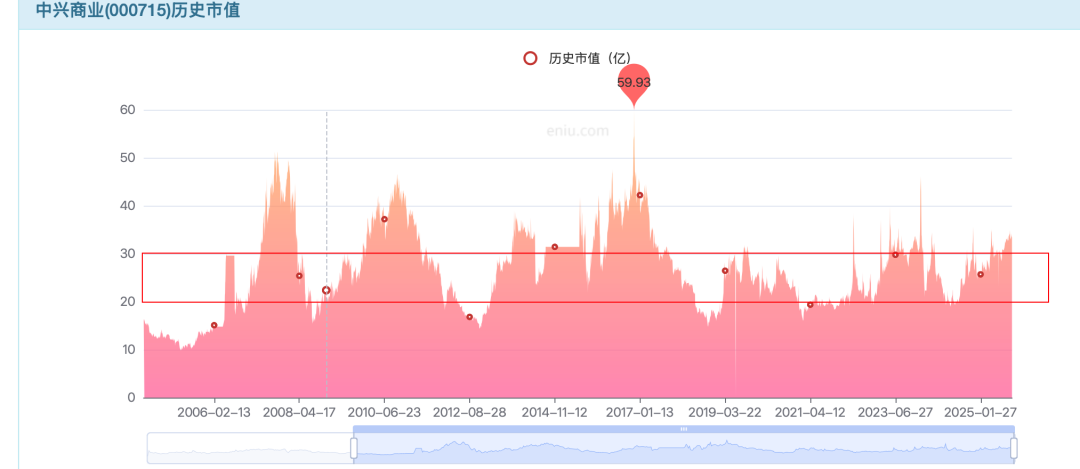Image resolution: width=1080 pixels, height=469 pixels.
Task: Click the 40 y-axis label
Action: point(128,206)
